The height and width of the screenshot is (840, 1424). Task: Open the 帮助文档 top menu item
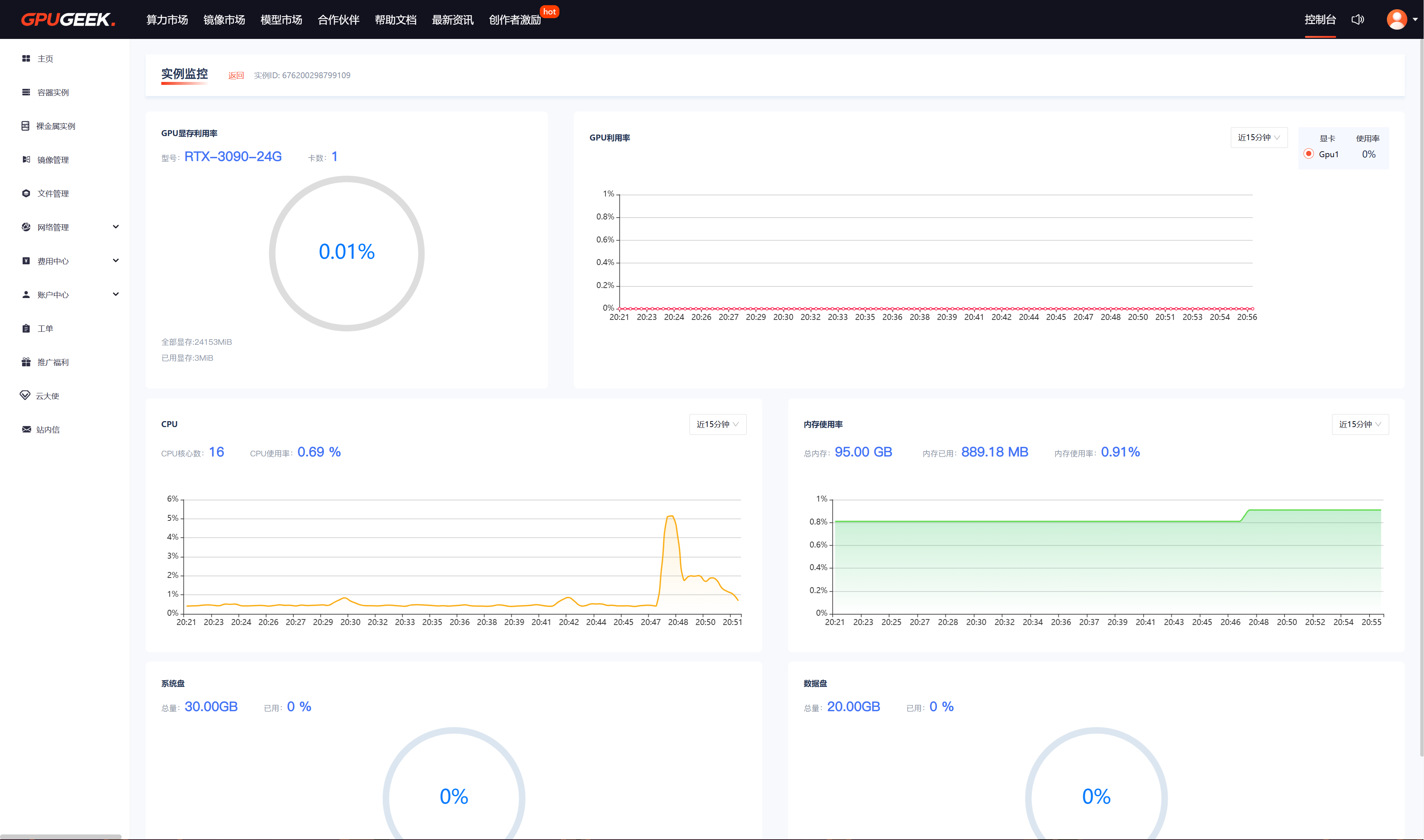(x=395, y=20)
